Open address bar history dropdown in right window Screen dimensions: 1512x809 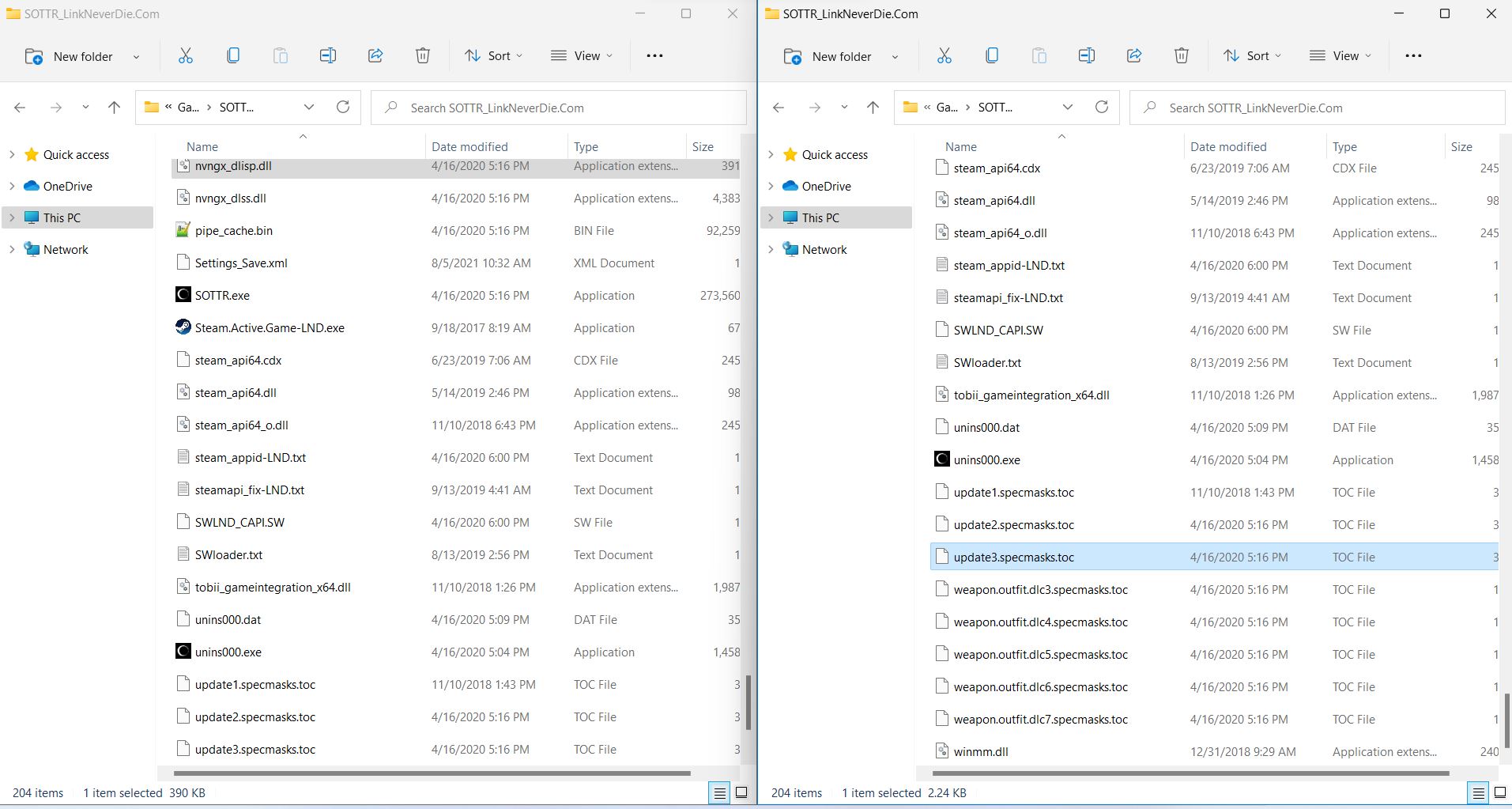pyautogui.click(x=1067, y=108)
